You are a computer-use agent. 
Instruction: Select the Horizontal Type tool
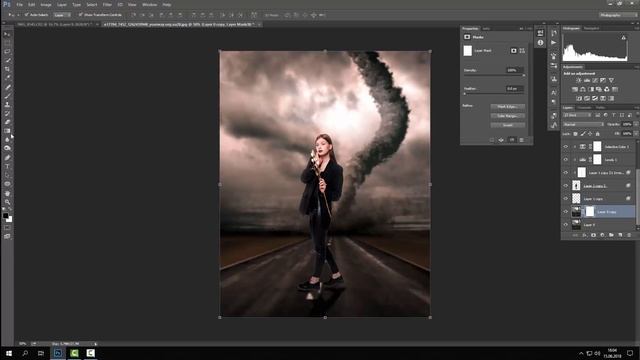(x=7, y=167)
